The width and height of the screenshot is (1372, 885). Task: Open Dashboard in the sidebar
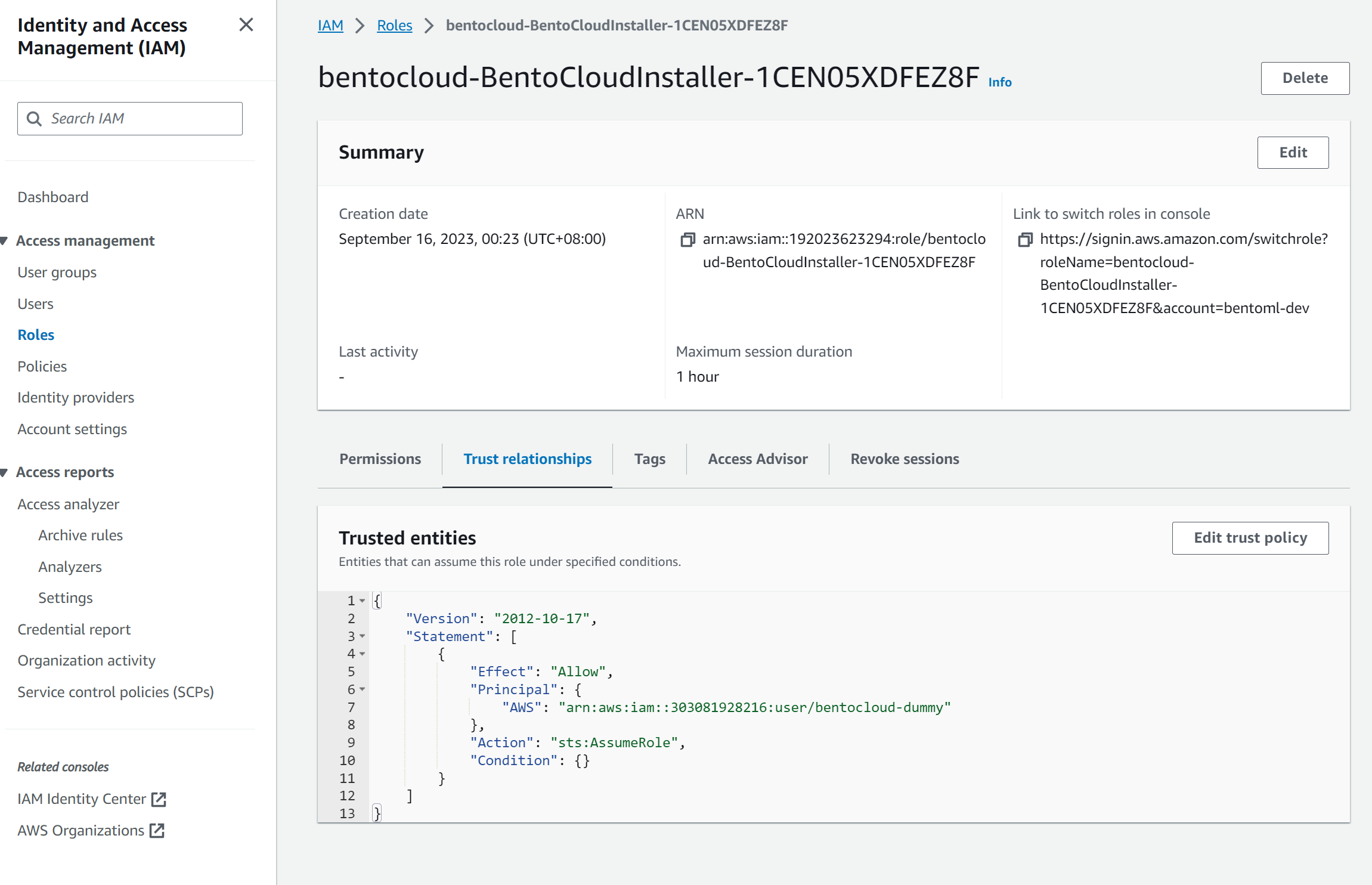pyautogui.click(x=52, y=197)
